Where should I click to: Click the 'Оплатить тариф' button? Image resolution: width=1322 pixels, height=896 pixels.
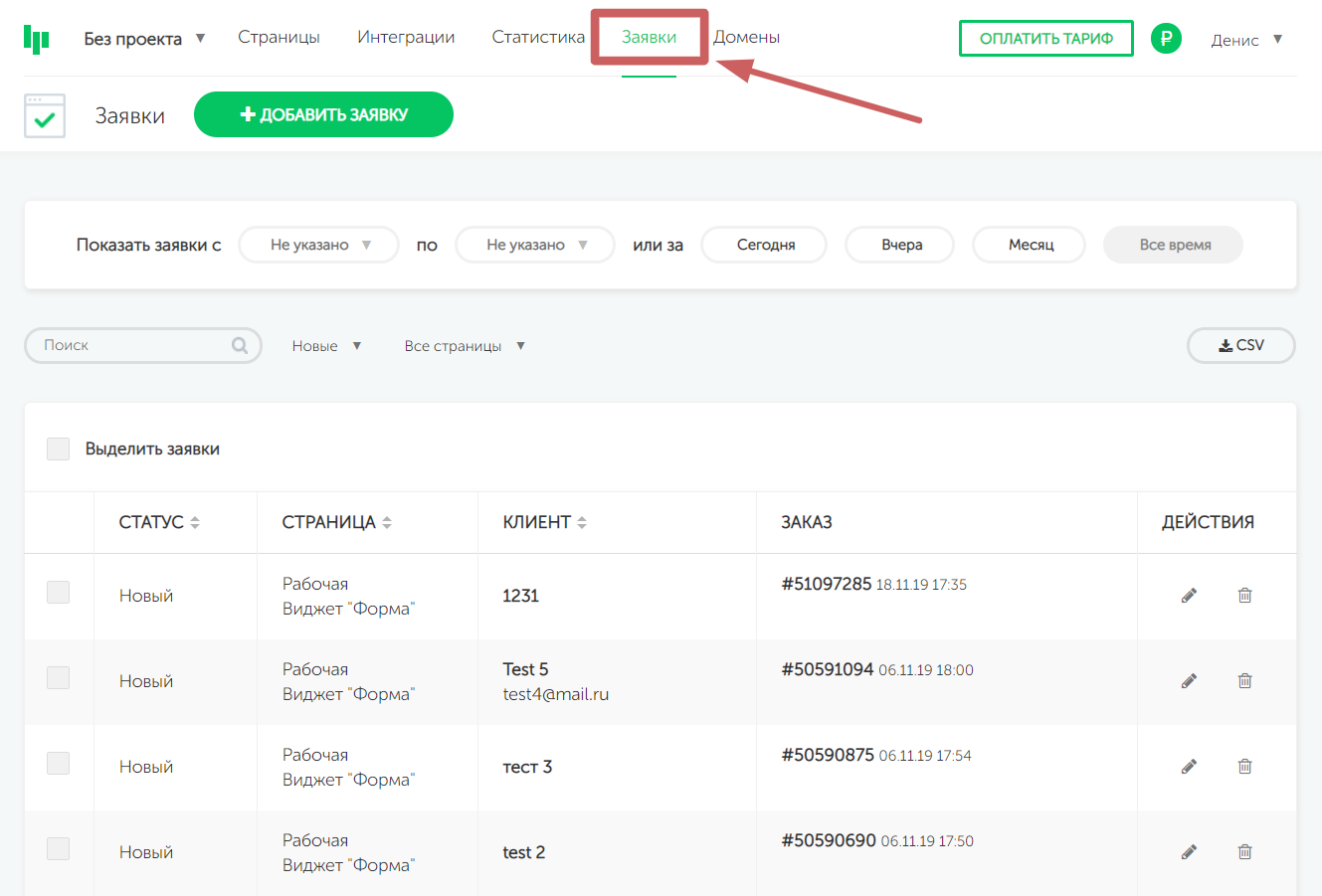coord(1045,39)
